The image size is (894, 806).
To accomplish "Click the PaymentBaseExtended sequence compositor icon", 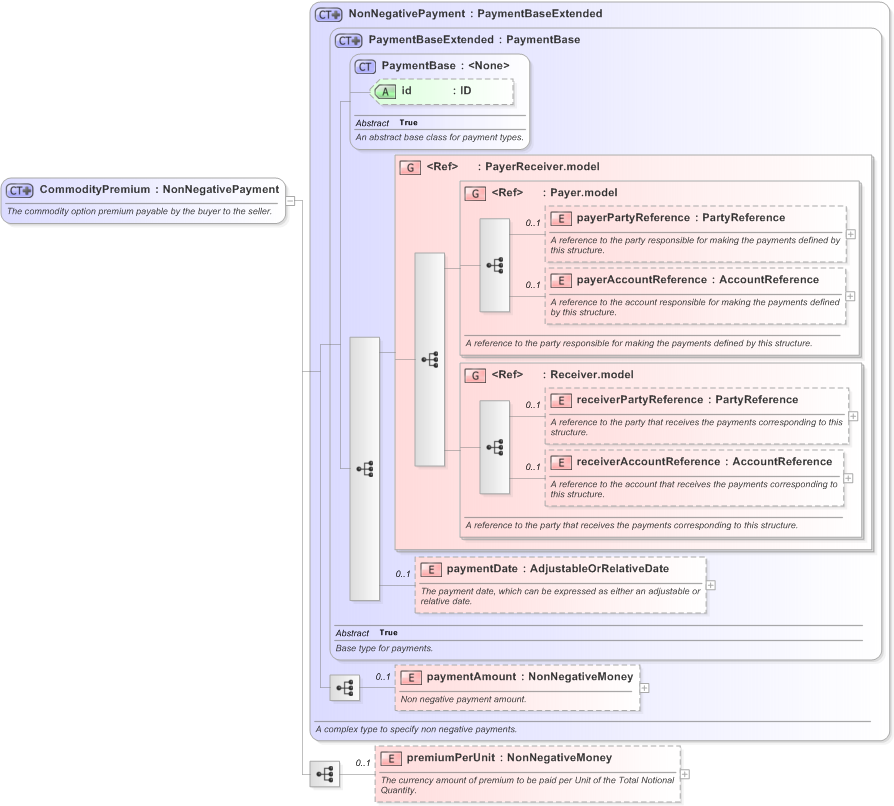I will pyautogui.click(x=364, y=469).
